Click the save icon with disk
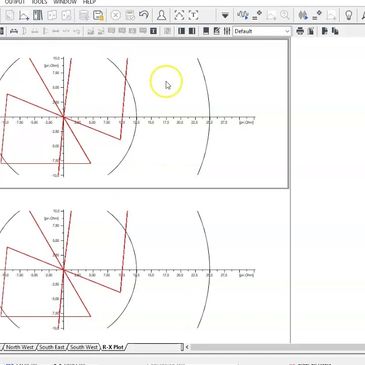Screen dimensions: 365x365 (x=98, y=15)
